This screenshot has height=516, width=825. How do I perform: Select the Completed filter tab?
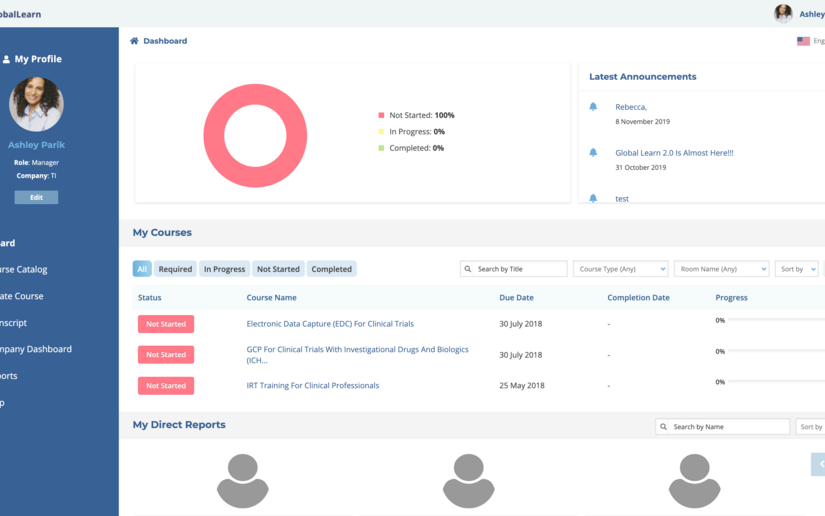[331, 269]
